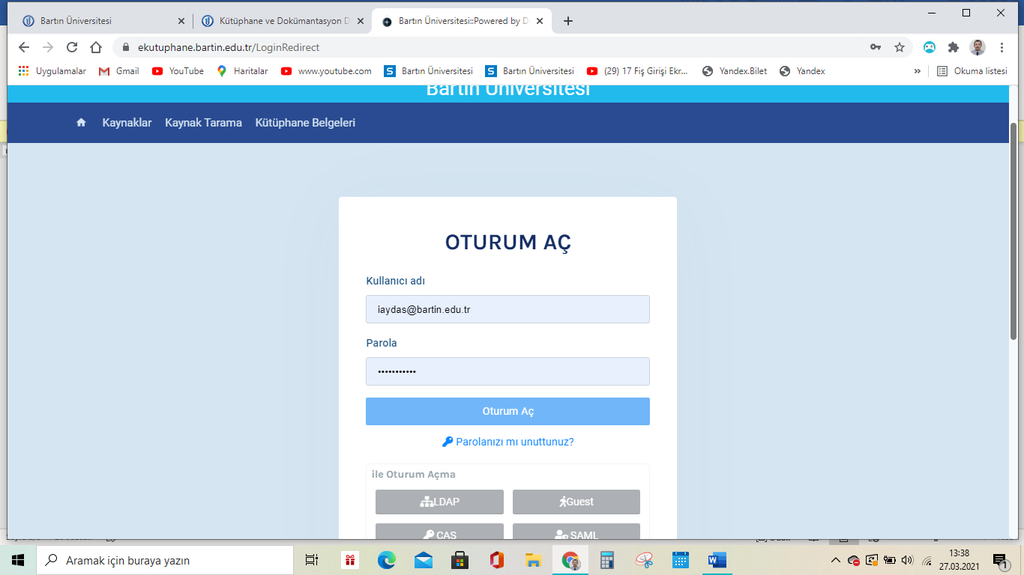Switch to Kütüphane ve Dokümantasyon tab
The width and height of the screenshot is (1024, 575).
pyautogui.click(x=275, y=21)
